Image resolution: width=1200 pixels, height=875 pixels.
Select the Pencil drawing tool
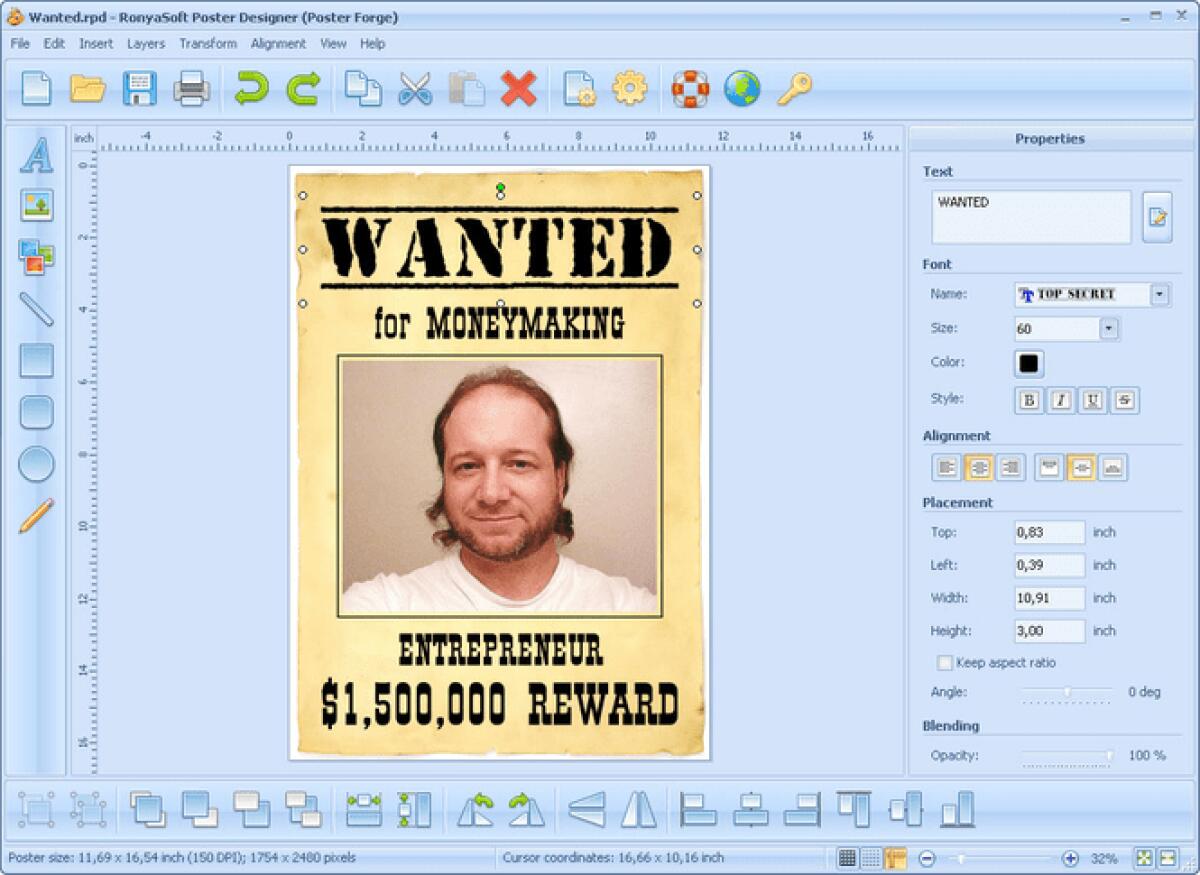(36, 515)
